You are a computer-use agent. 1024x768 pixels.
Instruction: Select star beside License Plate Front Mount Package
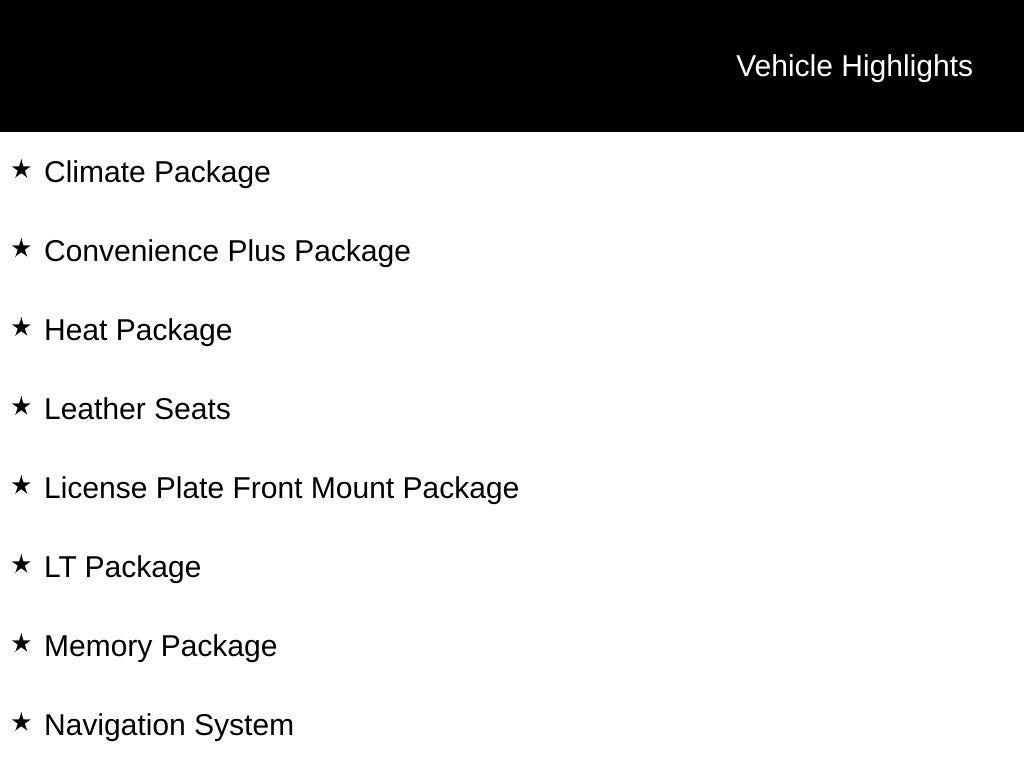tap(21, 485)
